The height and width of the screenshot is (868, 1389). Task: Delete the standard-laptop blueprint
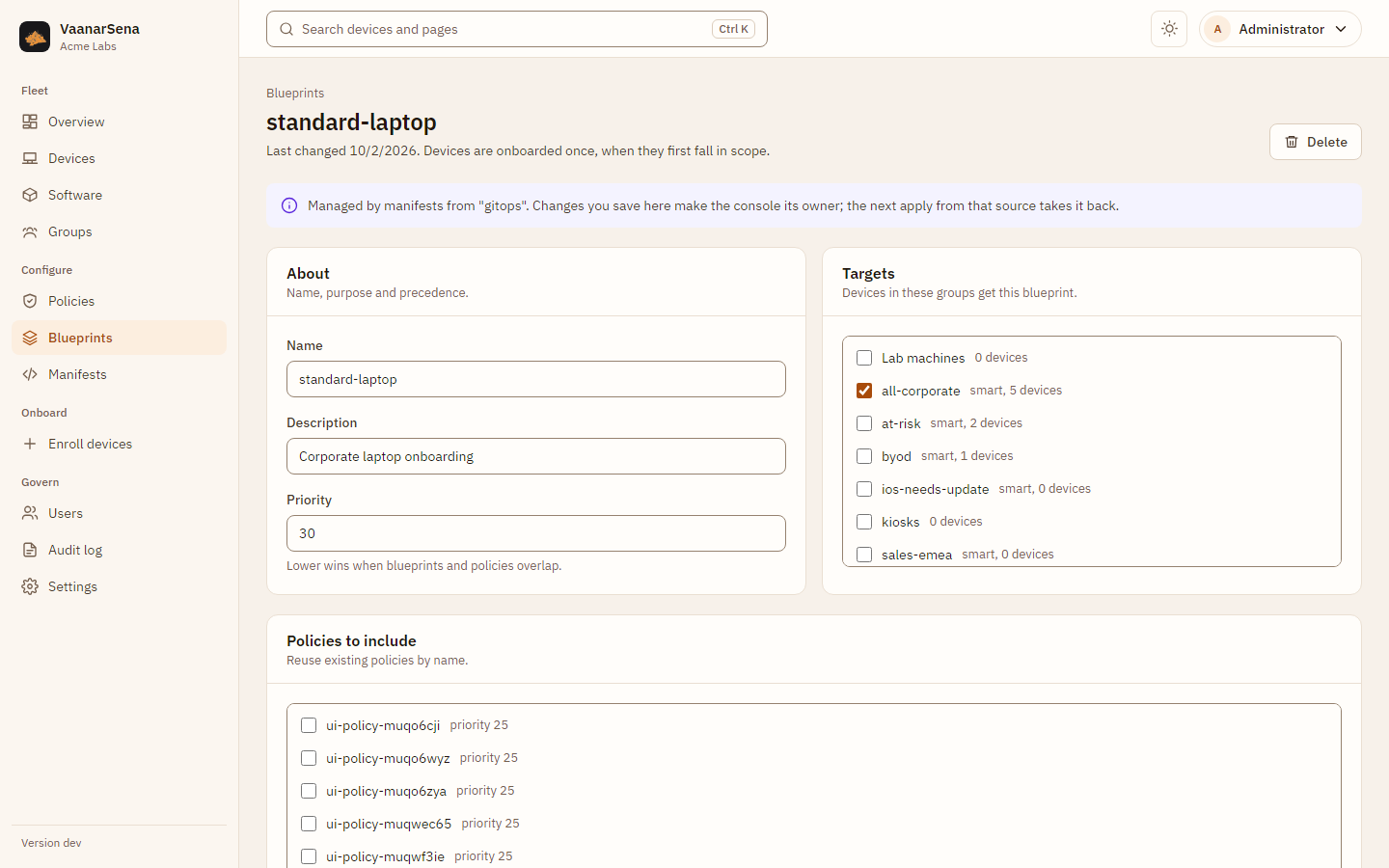click(x=1315, y=142)
